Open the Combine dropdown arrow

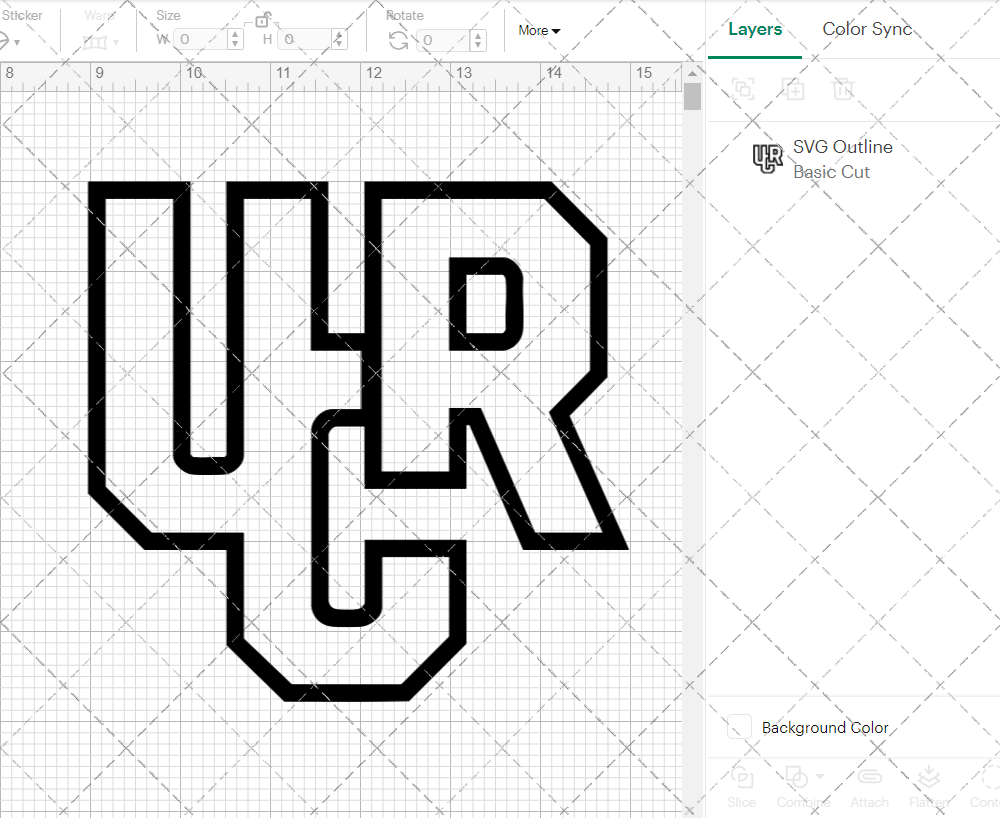point(819,777)
